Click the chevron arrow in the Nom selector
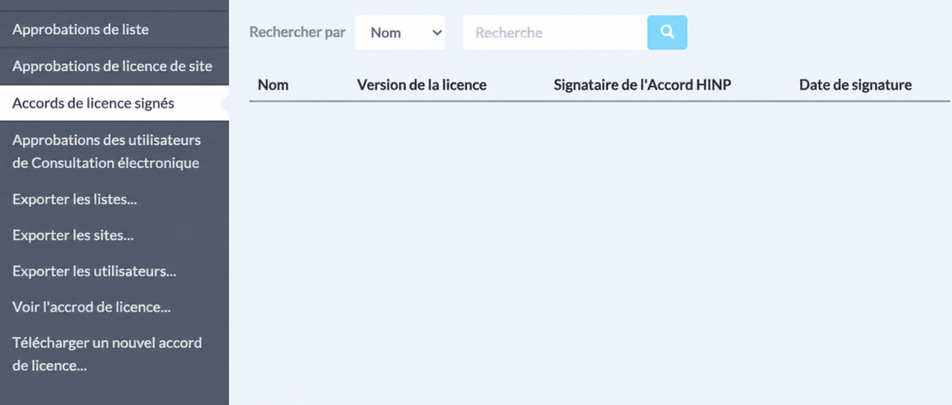Screen dimensions: 952x405 click(437, 33)
